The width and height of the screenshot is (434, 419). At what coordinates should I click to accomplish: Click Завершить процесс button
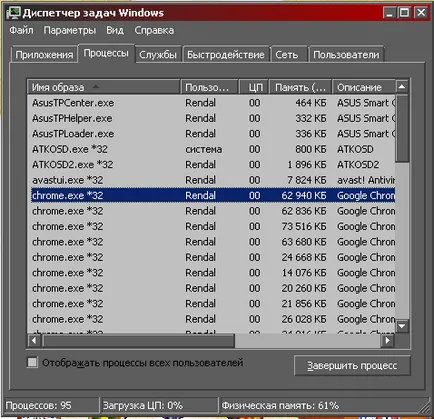pos(352,366)
